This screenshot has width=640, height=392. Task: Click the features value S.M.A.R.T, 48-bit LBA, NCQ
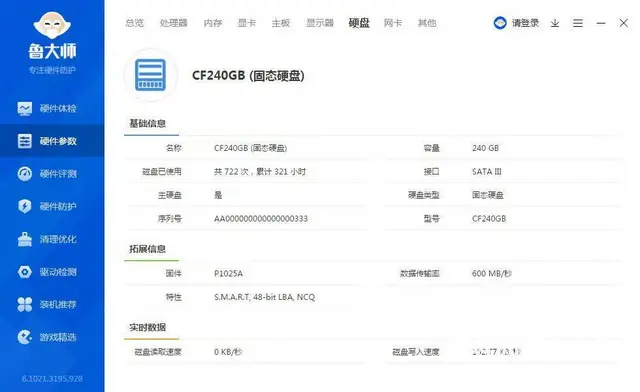(264, 297)
